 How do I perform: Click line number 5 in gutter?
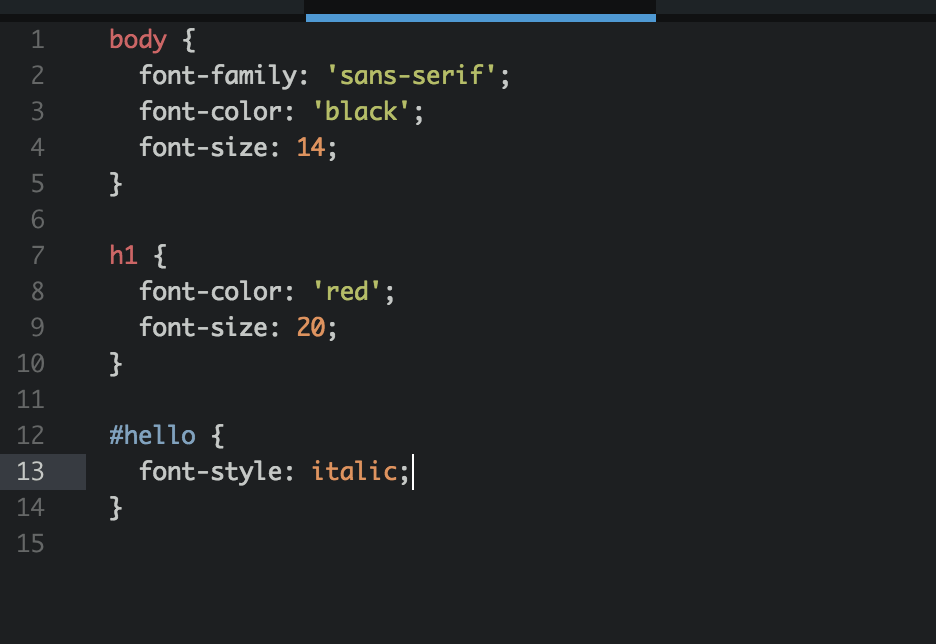[38, 184]
